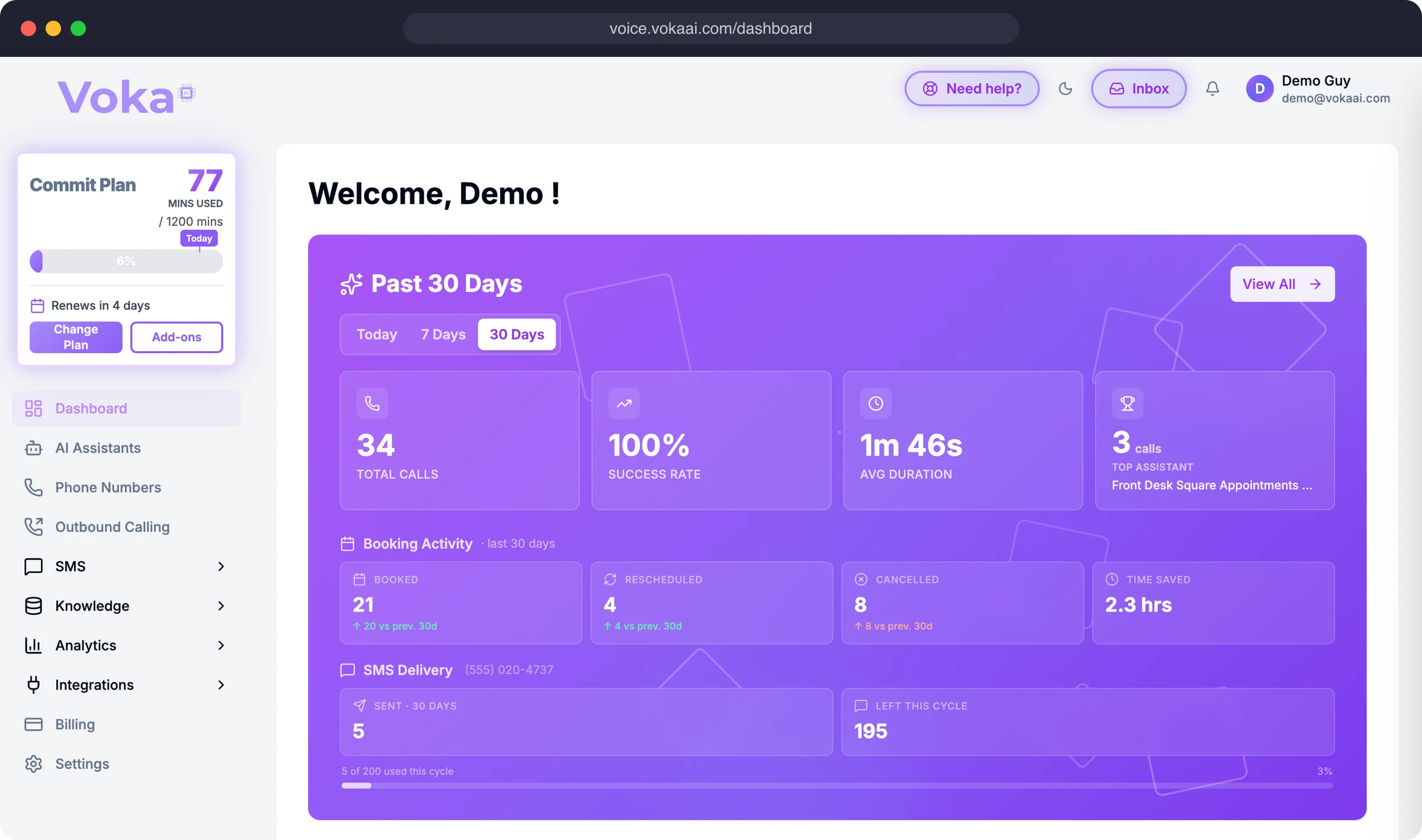
Task: Switch to the 7 Days time range tab
Action: (x=443, y=334)
